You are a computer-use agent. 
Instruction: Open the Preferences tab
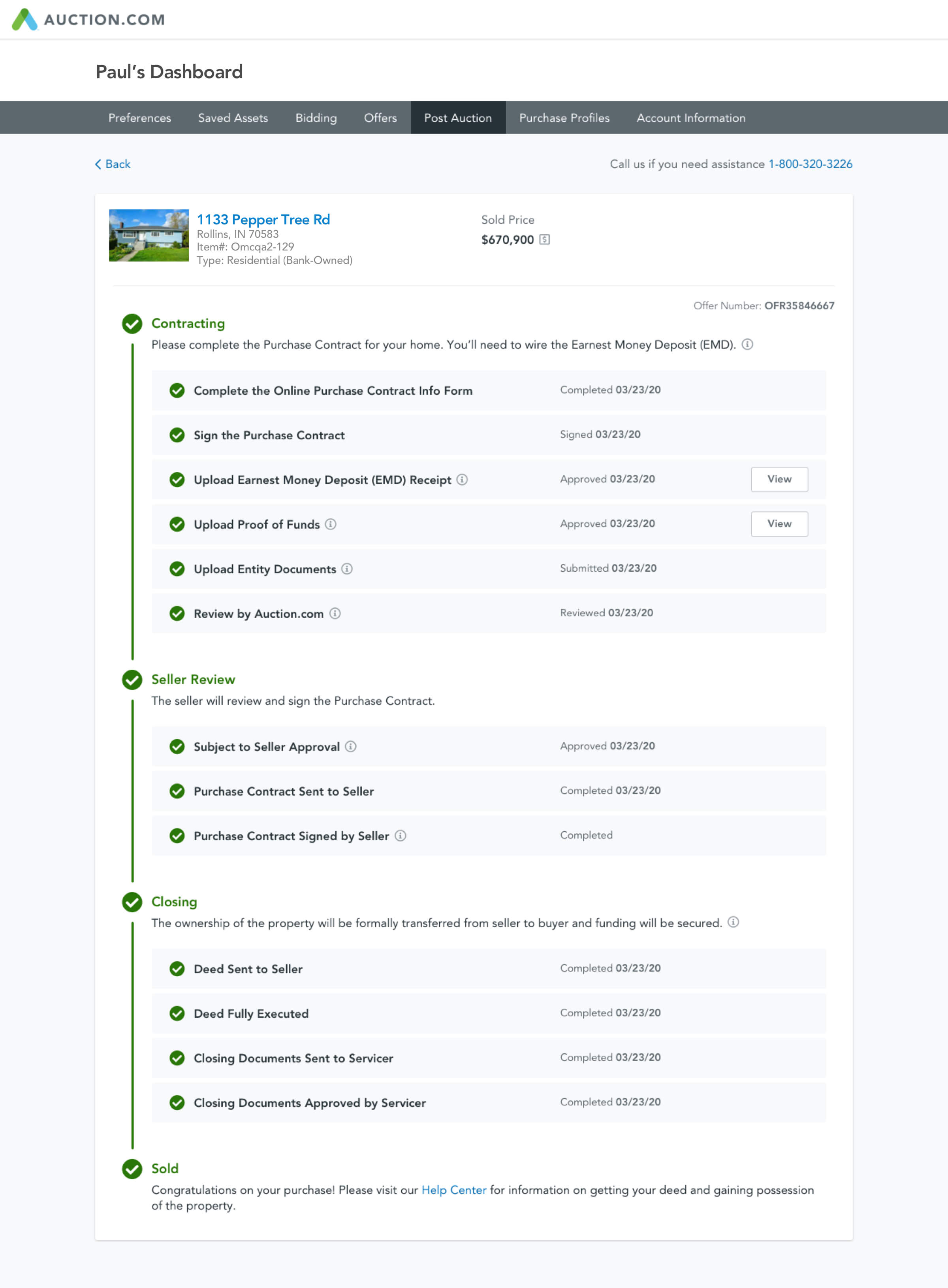(139, 118)
